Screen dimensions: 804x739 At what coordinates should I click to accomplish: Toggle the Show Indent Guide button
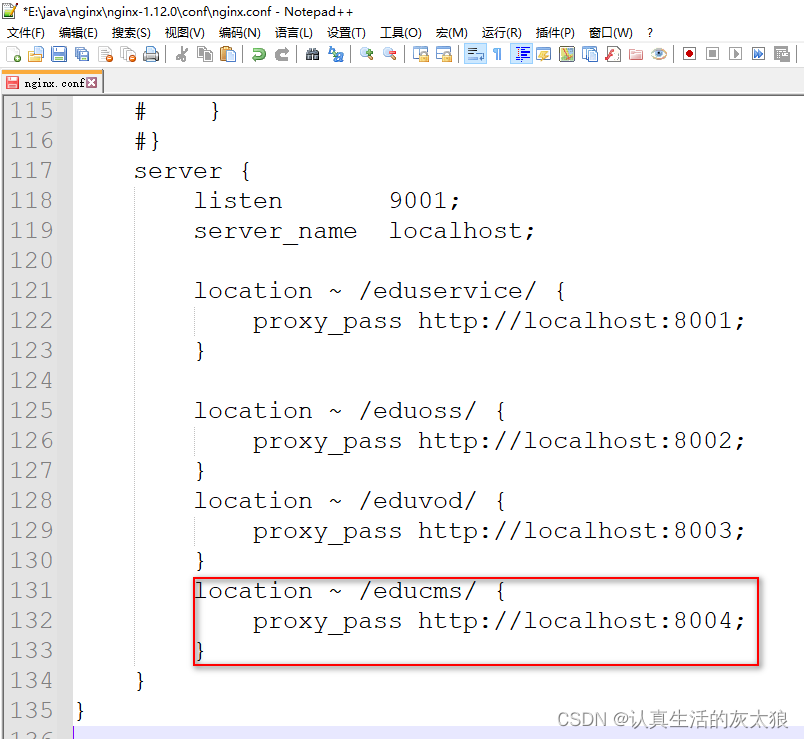[521, 54]
